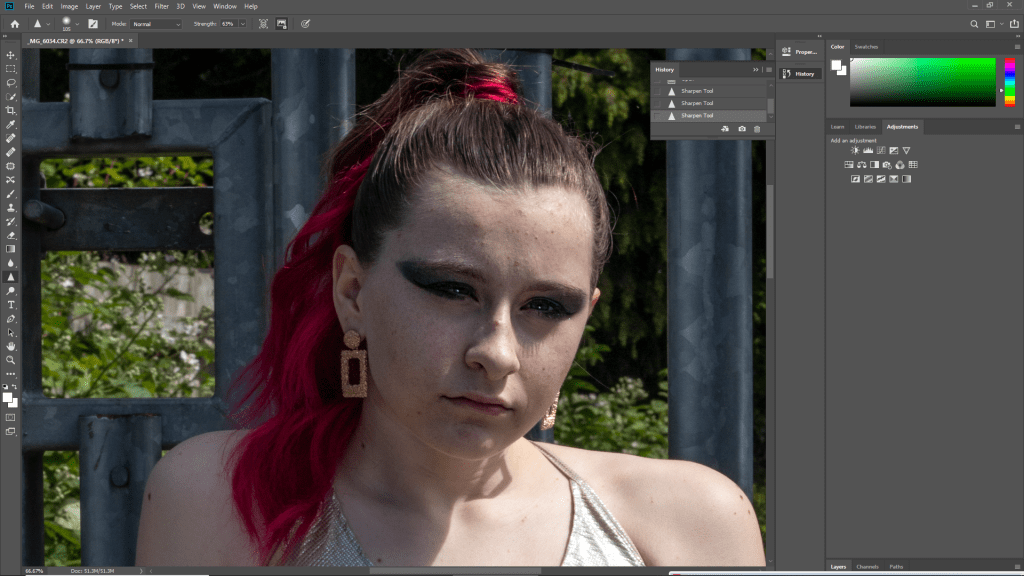Image resolution: width=1024 pixels, height=576 pixels.
Task: Add a Levels adjustment
Action: tap(867, 150)
